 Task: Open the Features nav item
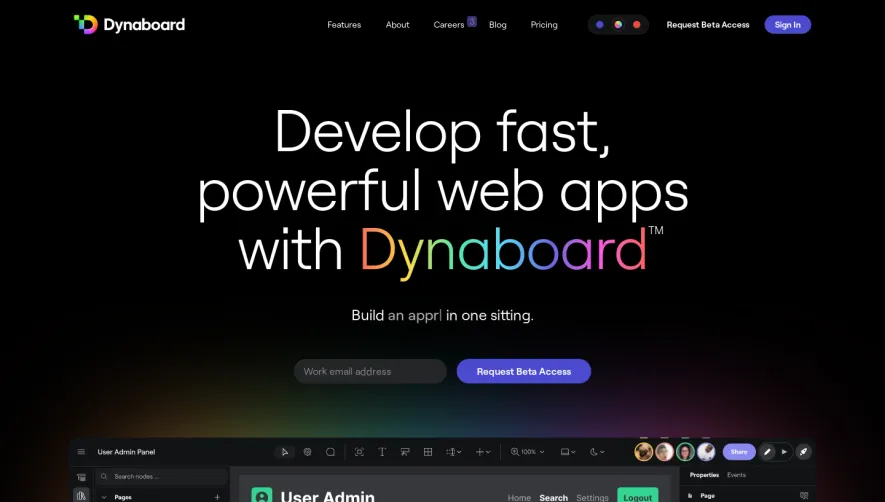pos(344,25)
